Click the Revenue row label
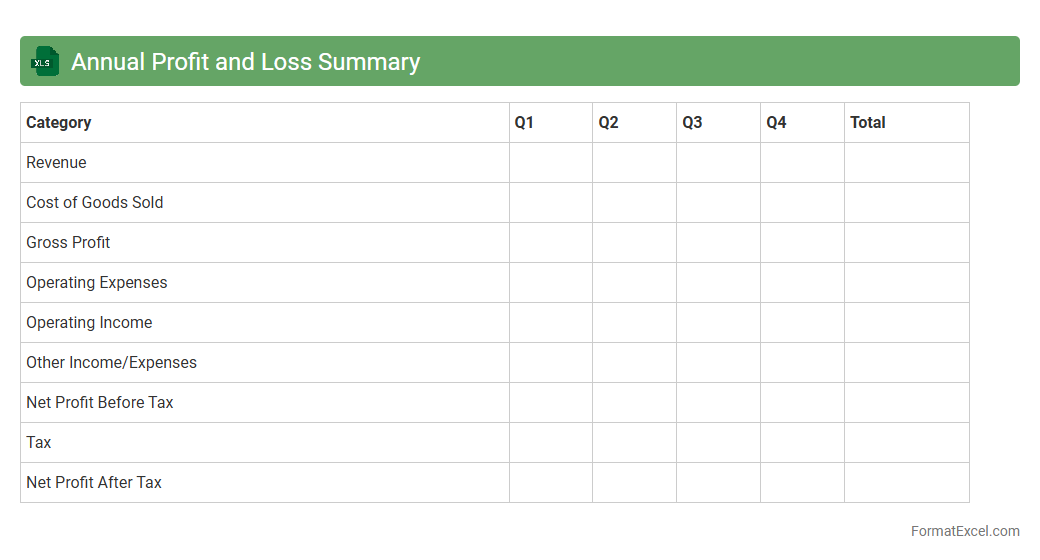This screenshot has height=560, width=1040. pyautogui.click(x=56, y=163)
